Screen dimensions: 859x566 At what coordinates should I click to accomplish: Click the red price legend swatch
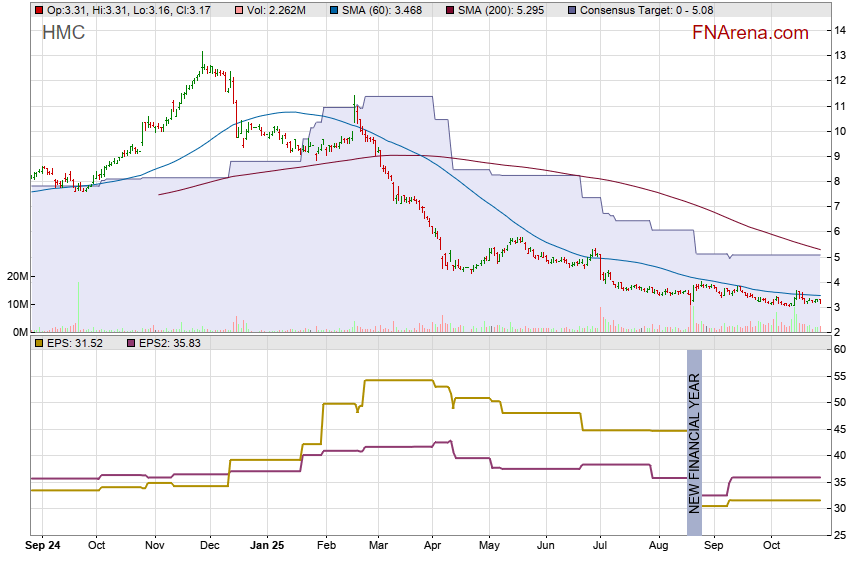(39, 9)
